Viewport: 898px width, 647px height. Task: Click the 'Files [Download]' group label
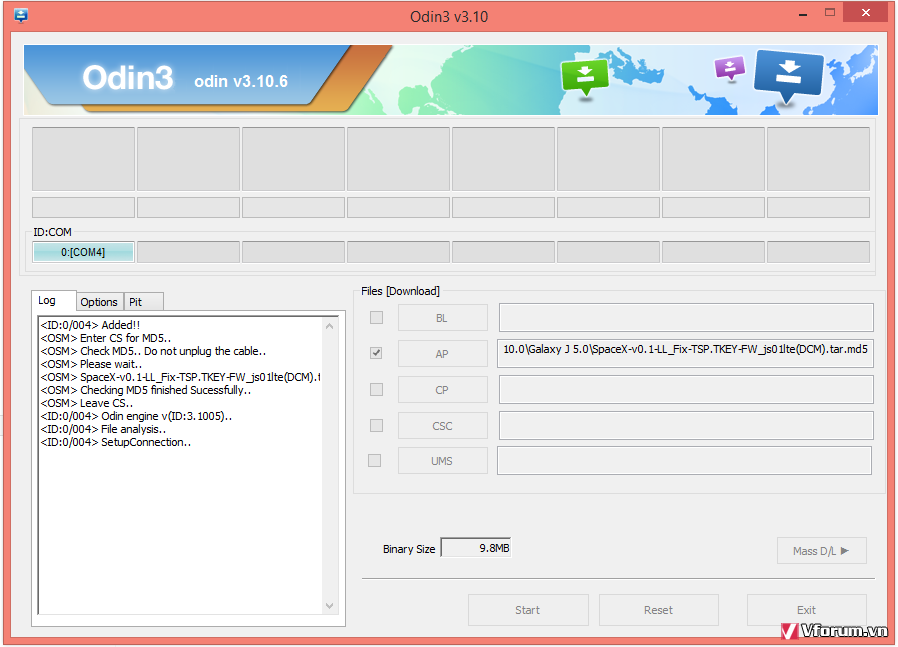[x=400, y=291]
